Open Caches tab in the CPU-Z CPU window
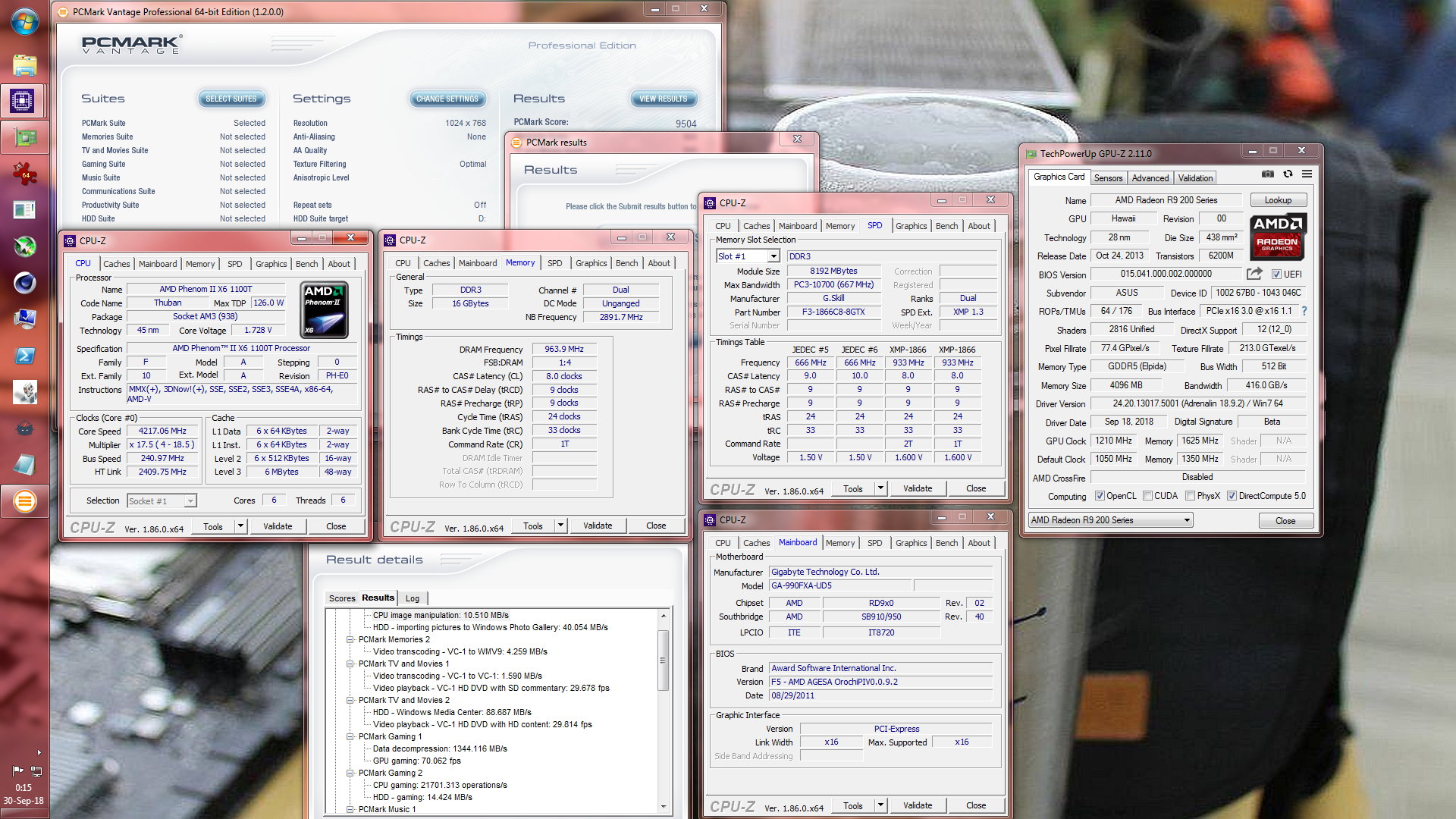1456x819 pixels. click(117, 264)
